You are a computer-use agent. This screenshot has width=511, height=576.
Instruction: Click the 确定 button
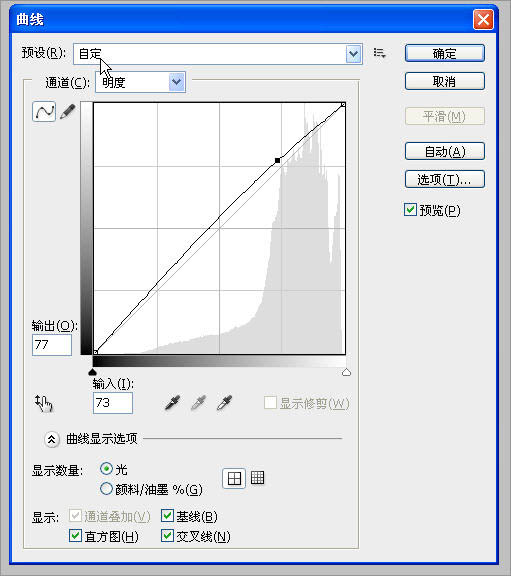tap(445, 54)
